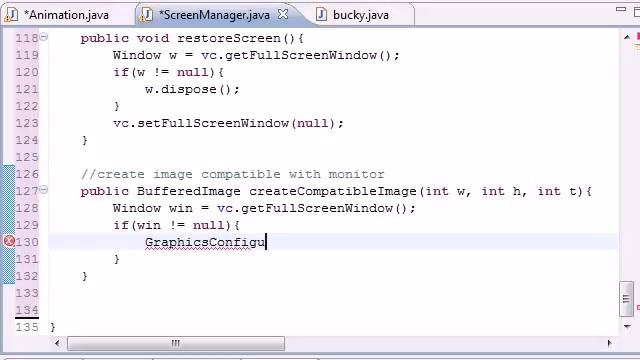Click 'vc.setFullScreenWindow(null);' on line 123
Image resolution: width=640 pixels, height=360 pixels.
click(x=229, y=123)
